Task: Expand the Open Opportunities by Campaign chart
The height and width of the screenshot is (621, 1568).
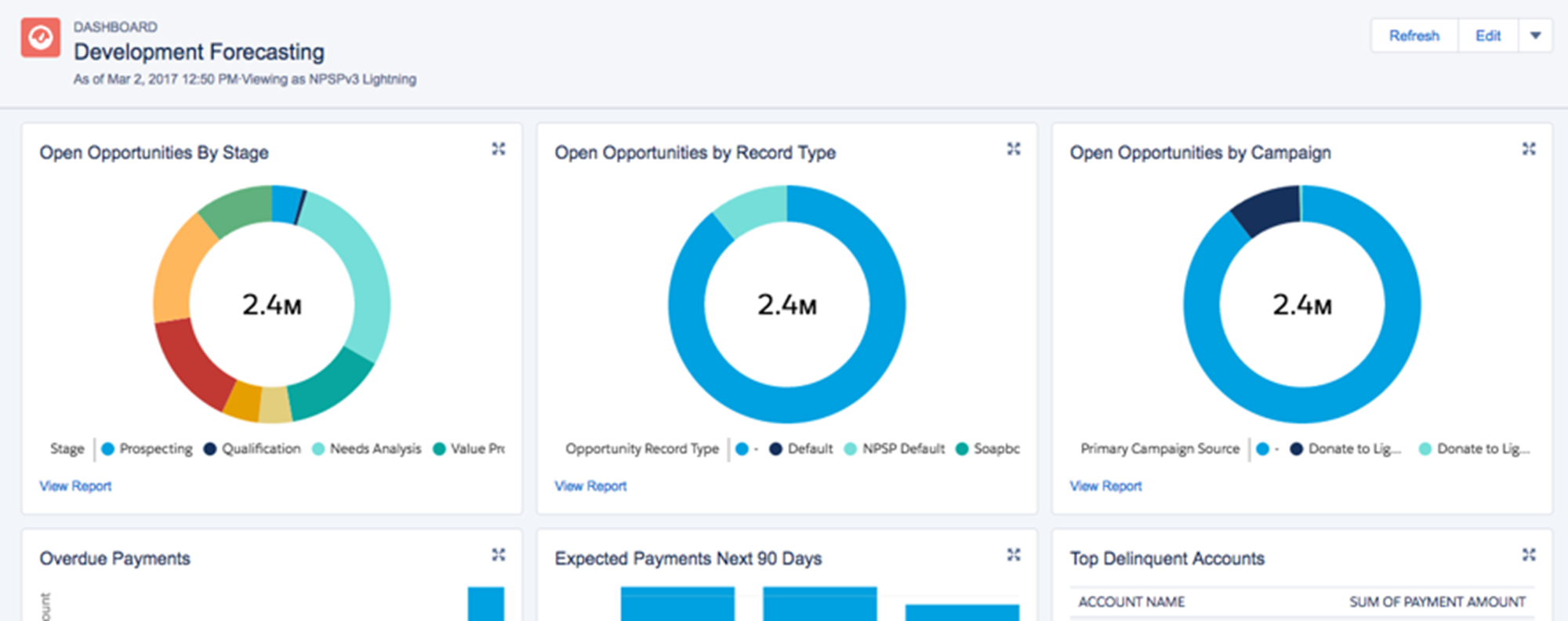Action: (1528, 149)
